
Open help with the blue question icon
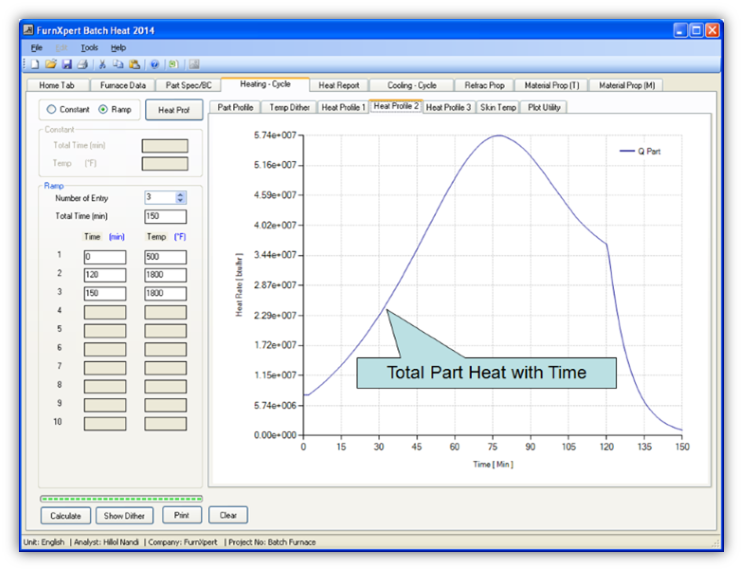click(154, 64)
